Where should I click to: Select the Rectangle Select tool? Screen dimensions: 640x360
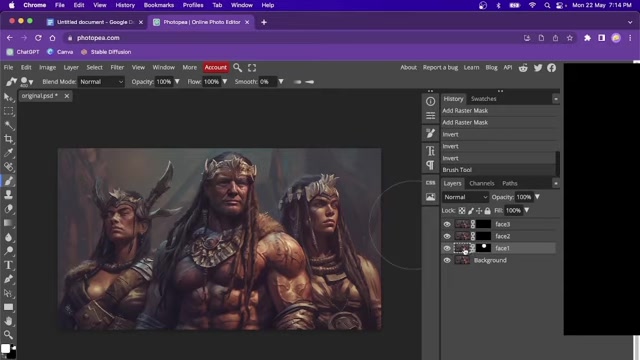8,111
